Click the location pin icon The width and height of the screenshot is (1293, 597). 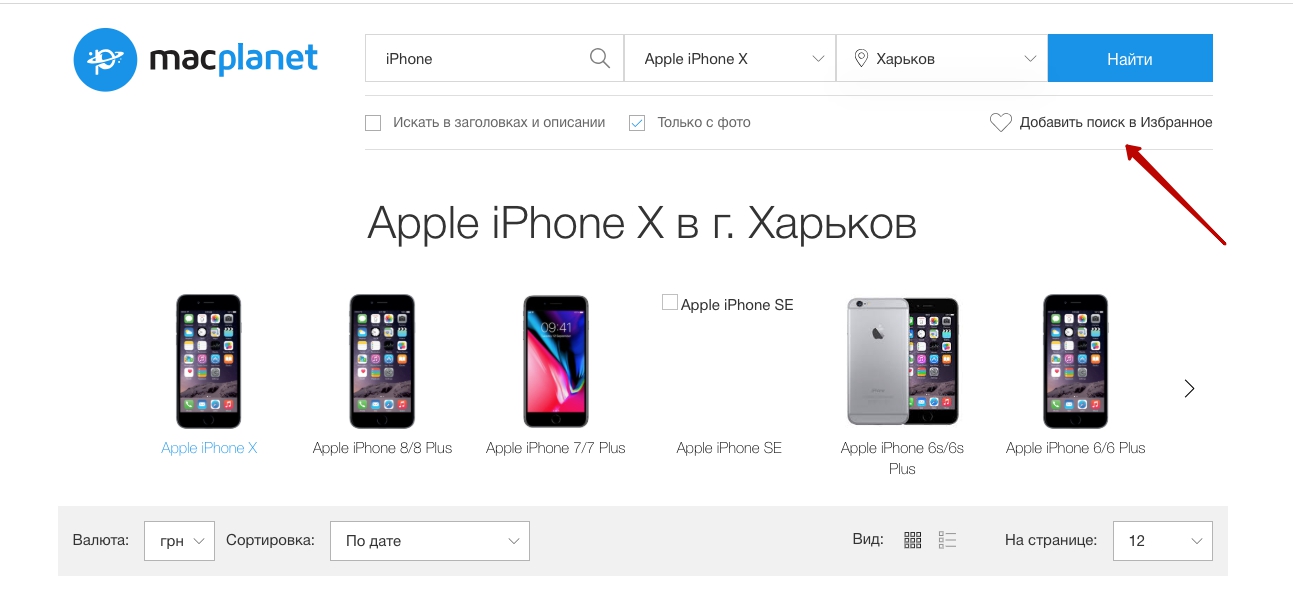860,59
